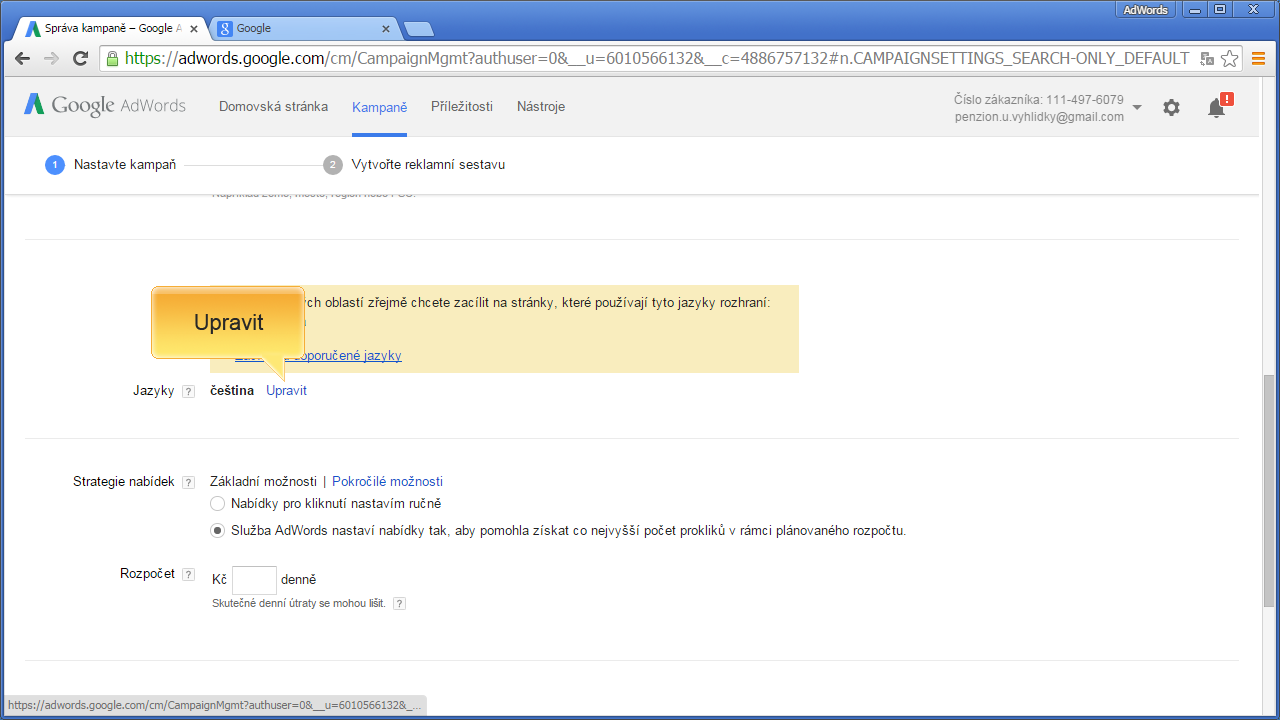Open the Chrome menu hamburger icon
The image size is (1280, 720).
tap(1259, 58)
